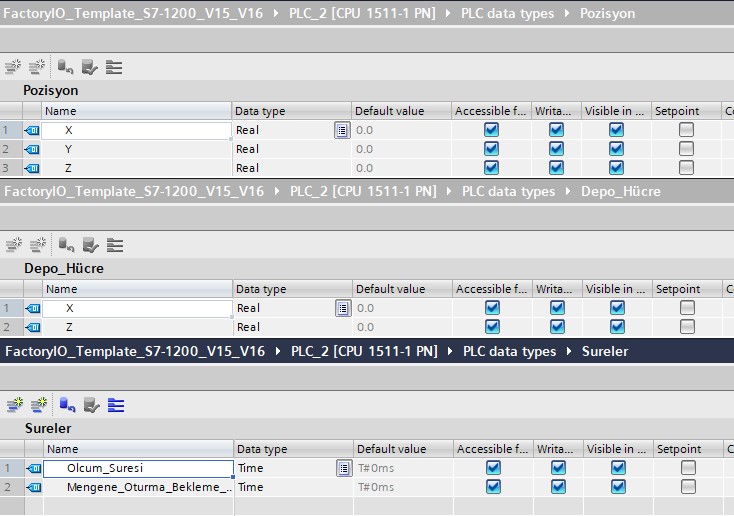Toggle Visible in HMI checkbox for Depo_Hücre Z

coord(617,327)
